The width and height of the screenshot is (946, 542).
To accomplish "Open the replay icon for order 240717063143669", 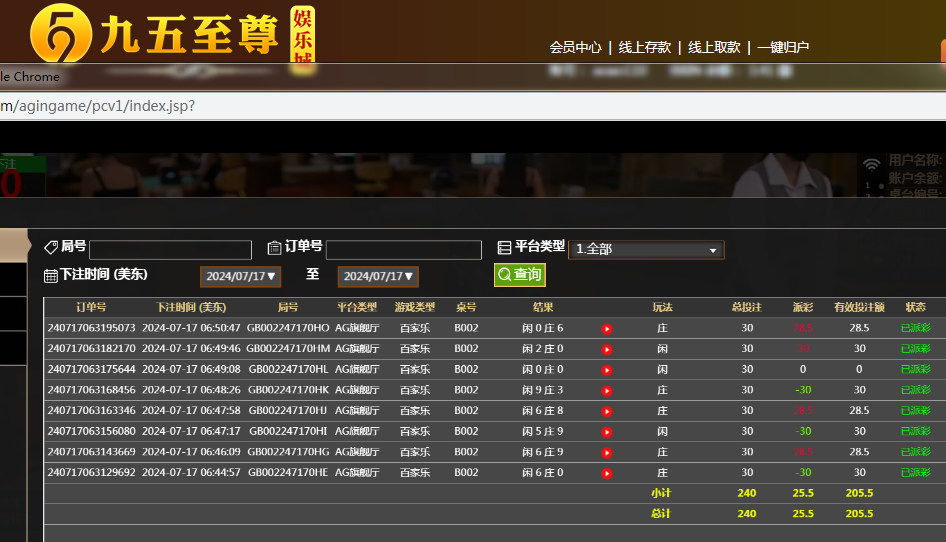I will point(607,452).
